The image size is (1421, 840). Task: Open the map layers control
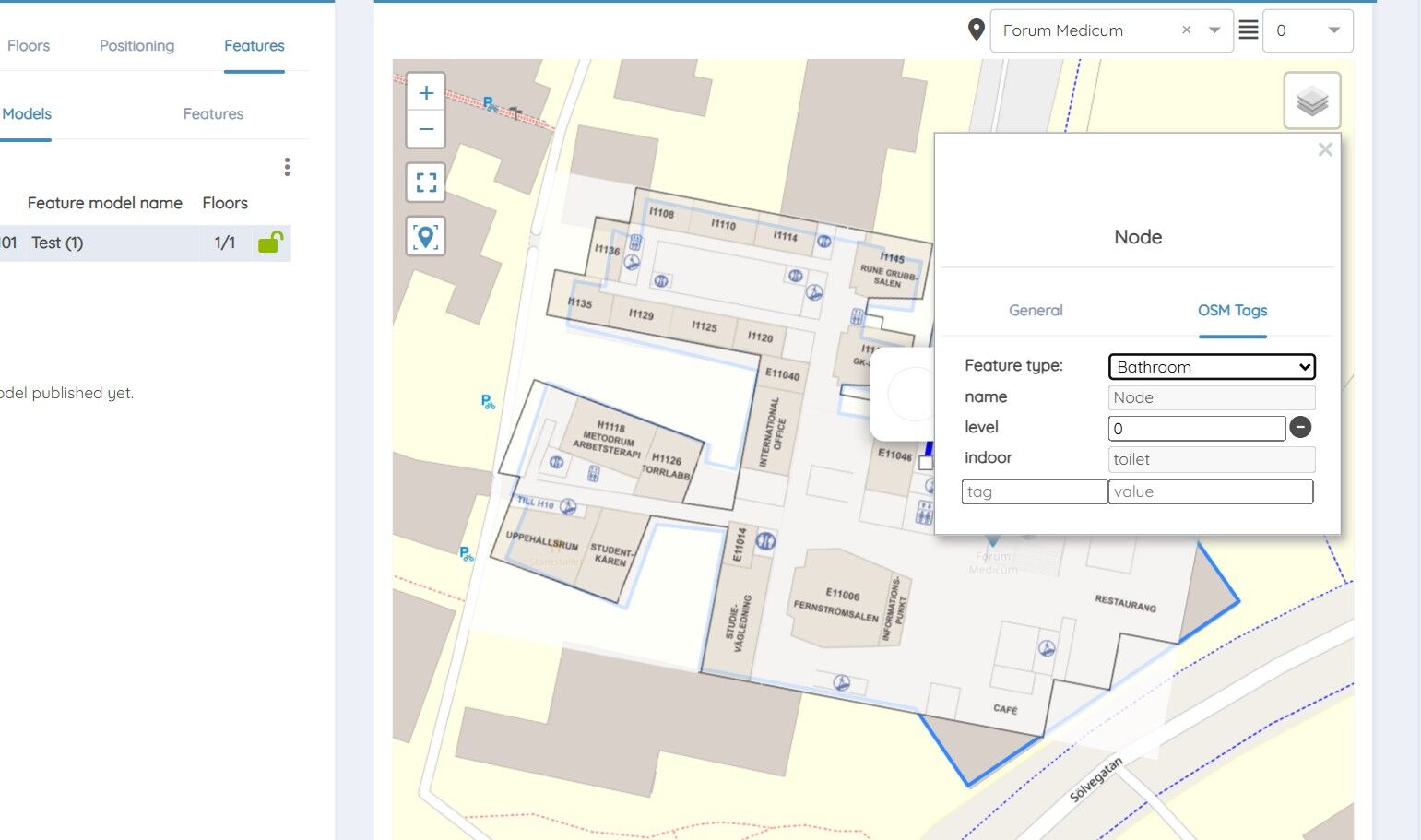pos(1312,101)
